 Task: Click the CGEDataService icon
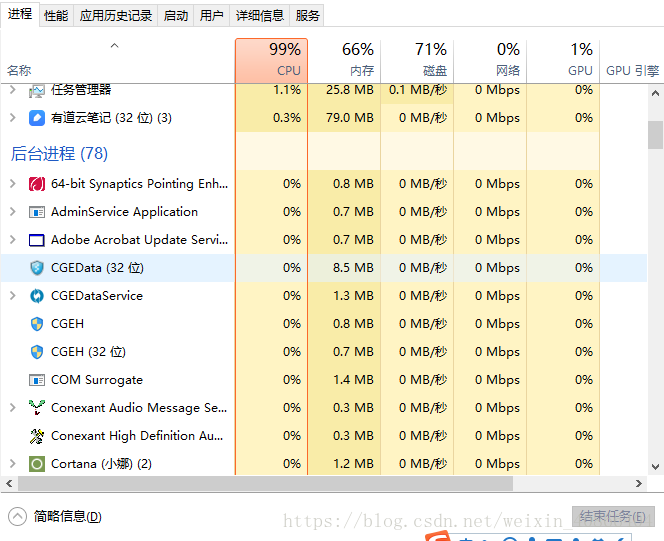click(x=37, y=295)
